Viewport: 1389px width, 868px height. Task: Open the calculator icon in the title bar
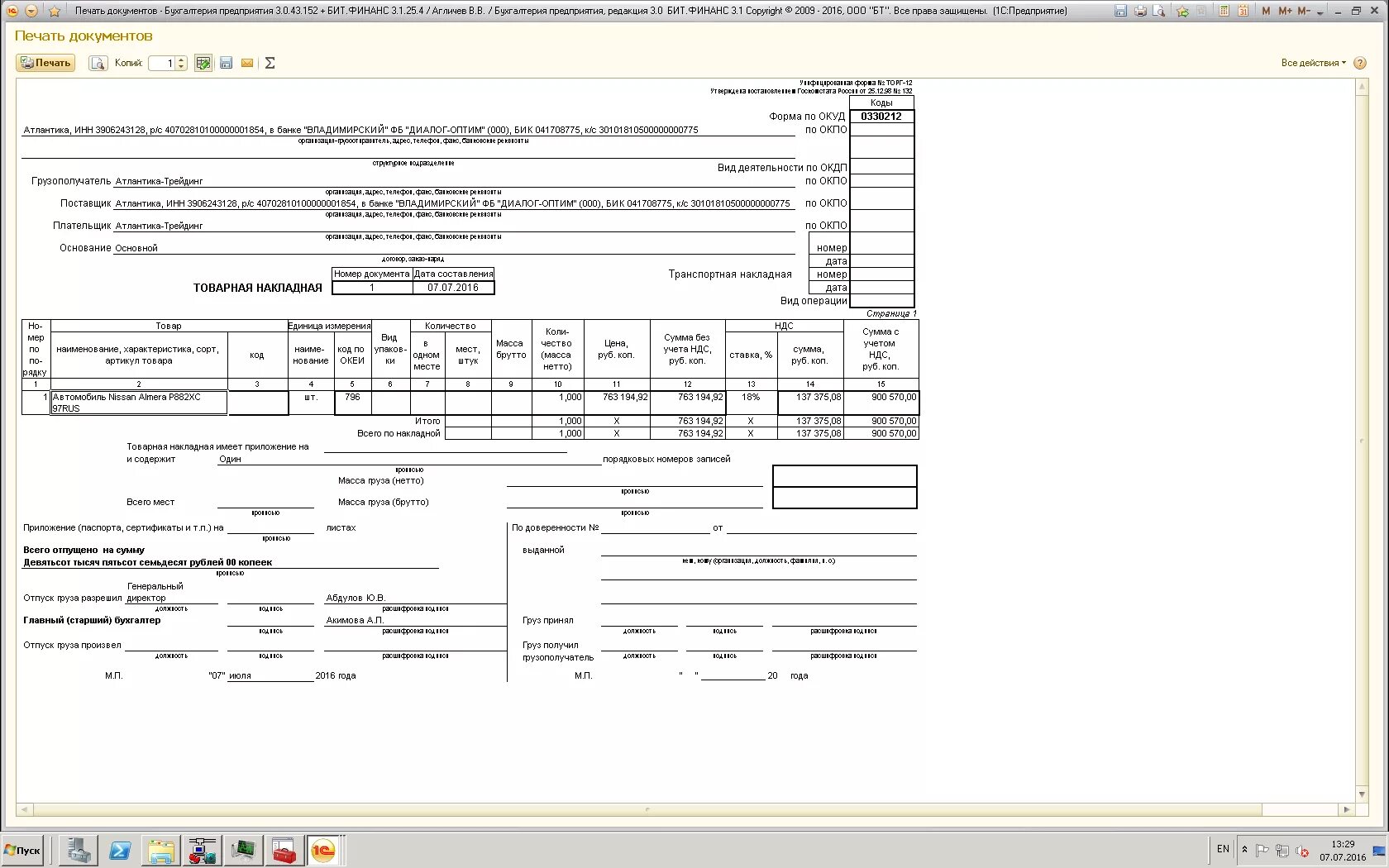[x=1224, y=11]
